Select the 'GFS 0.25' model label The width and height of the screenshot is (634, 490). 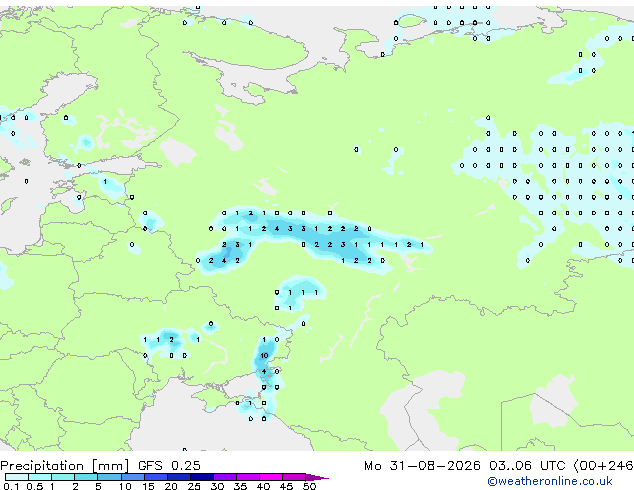[169, 466]
